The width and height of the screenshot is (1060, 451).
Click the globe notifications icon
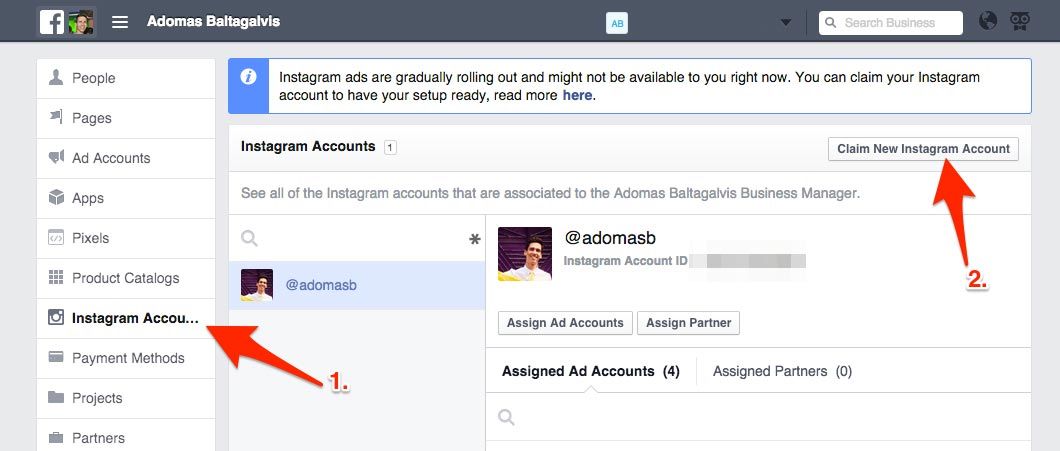[988, 22]
